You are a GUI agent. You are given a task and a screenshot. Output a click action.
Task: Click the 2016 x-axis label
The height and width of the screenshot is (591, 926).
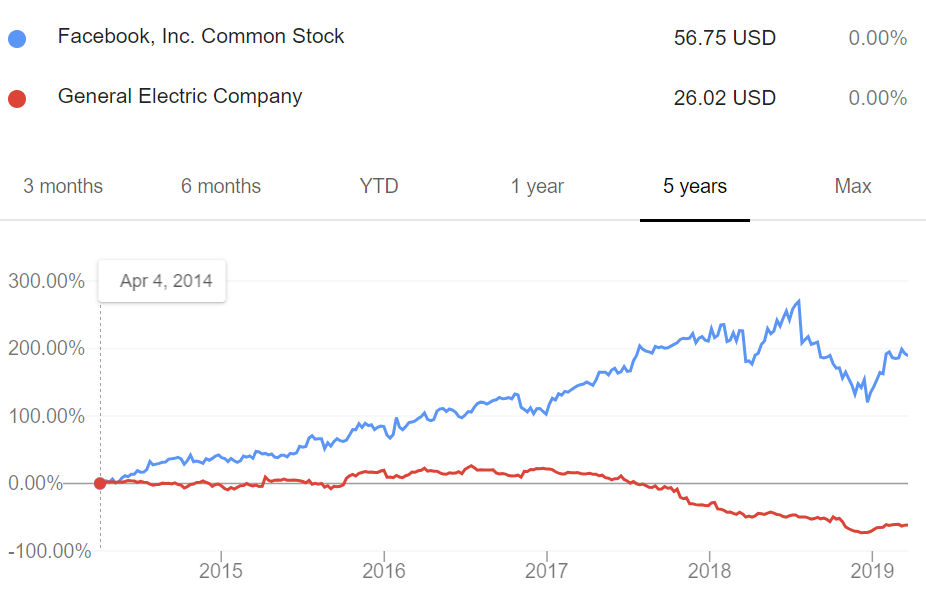(384, 569)
